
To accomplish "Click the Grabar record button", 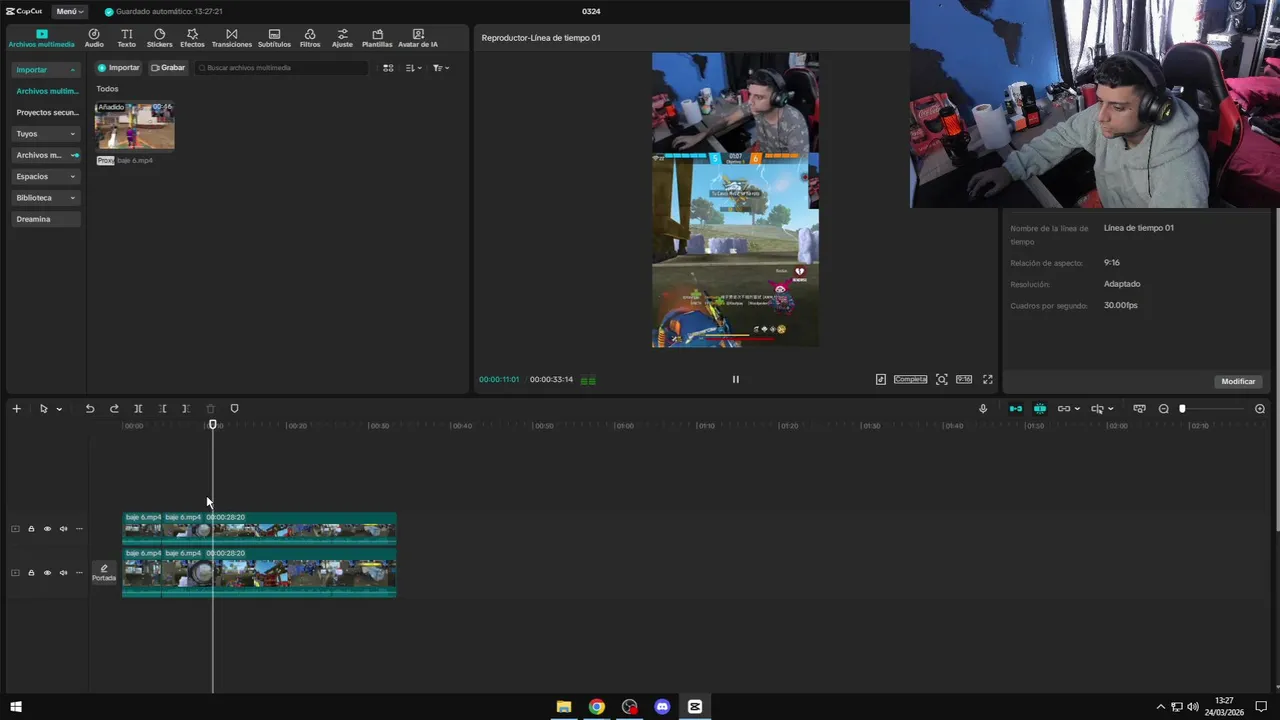I will coord(168,68).
